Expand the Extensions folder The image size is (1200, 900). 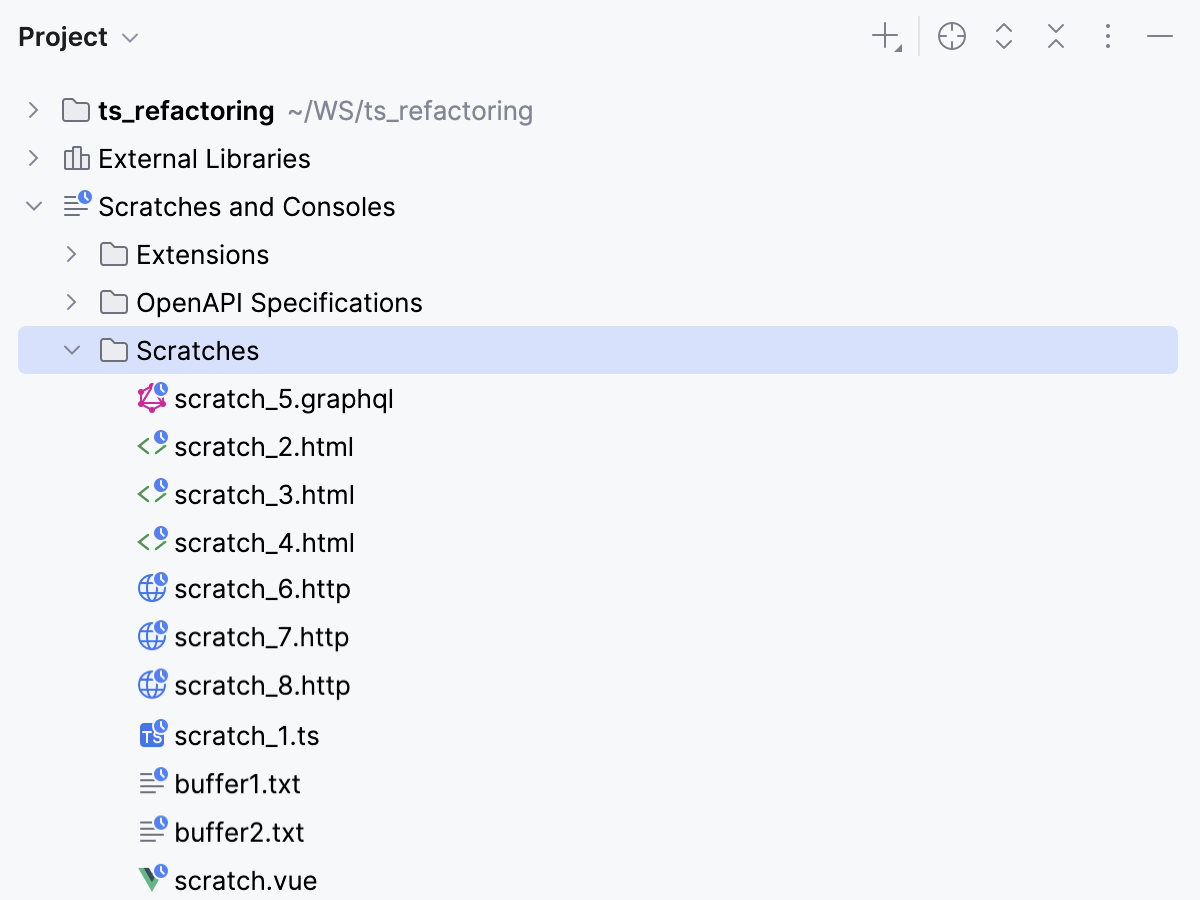click(71, 254)
